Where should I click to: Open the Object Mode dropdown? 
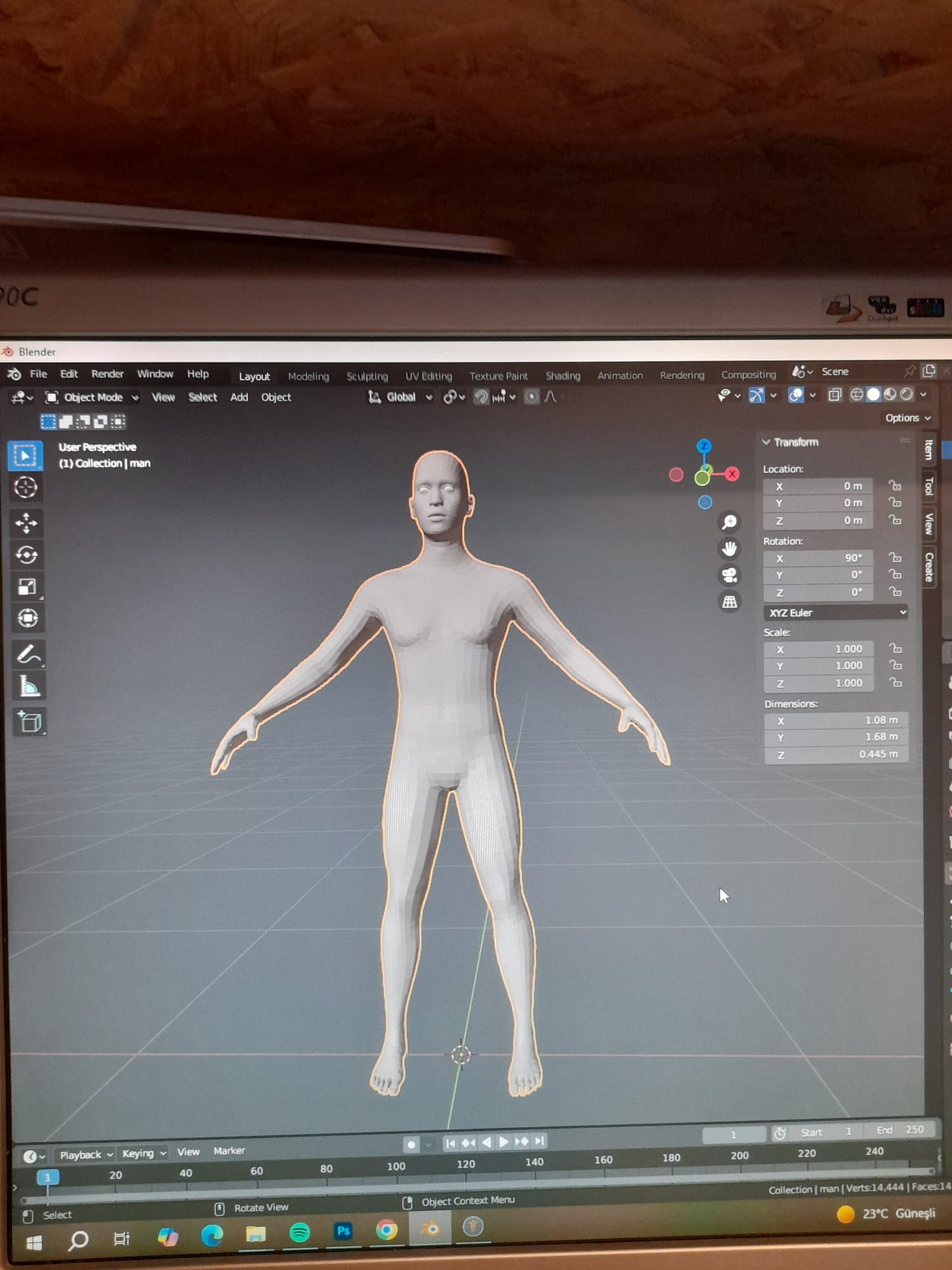(92, 398)
